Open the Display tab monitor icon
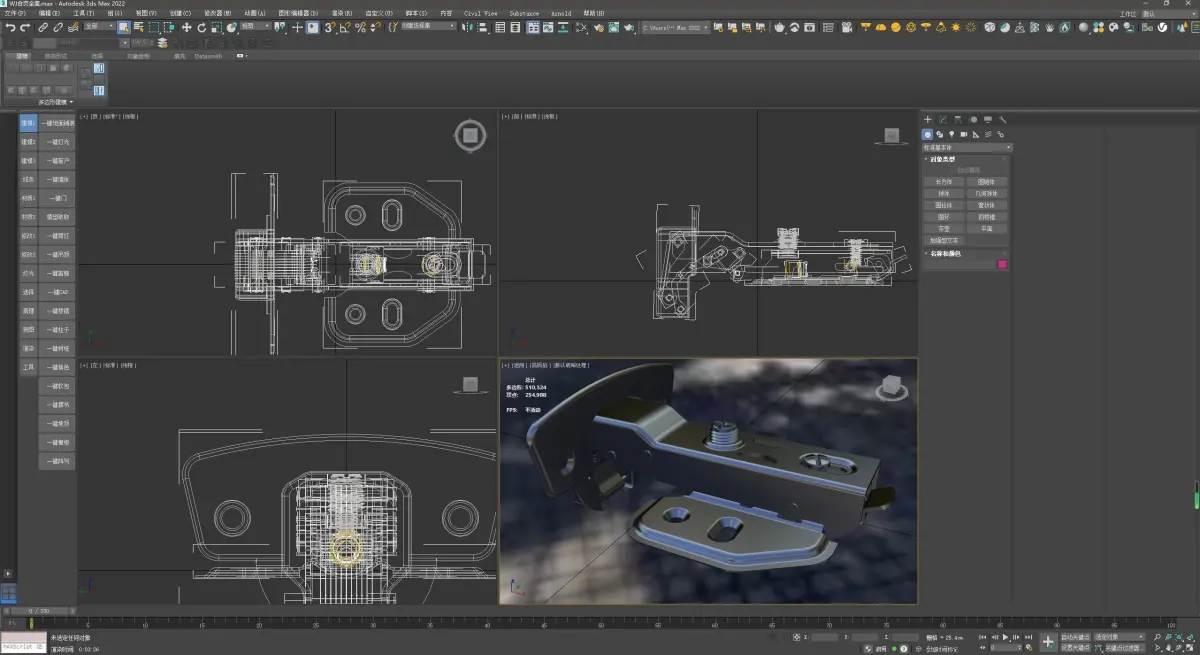 (987, 120)
